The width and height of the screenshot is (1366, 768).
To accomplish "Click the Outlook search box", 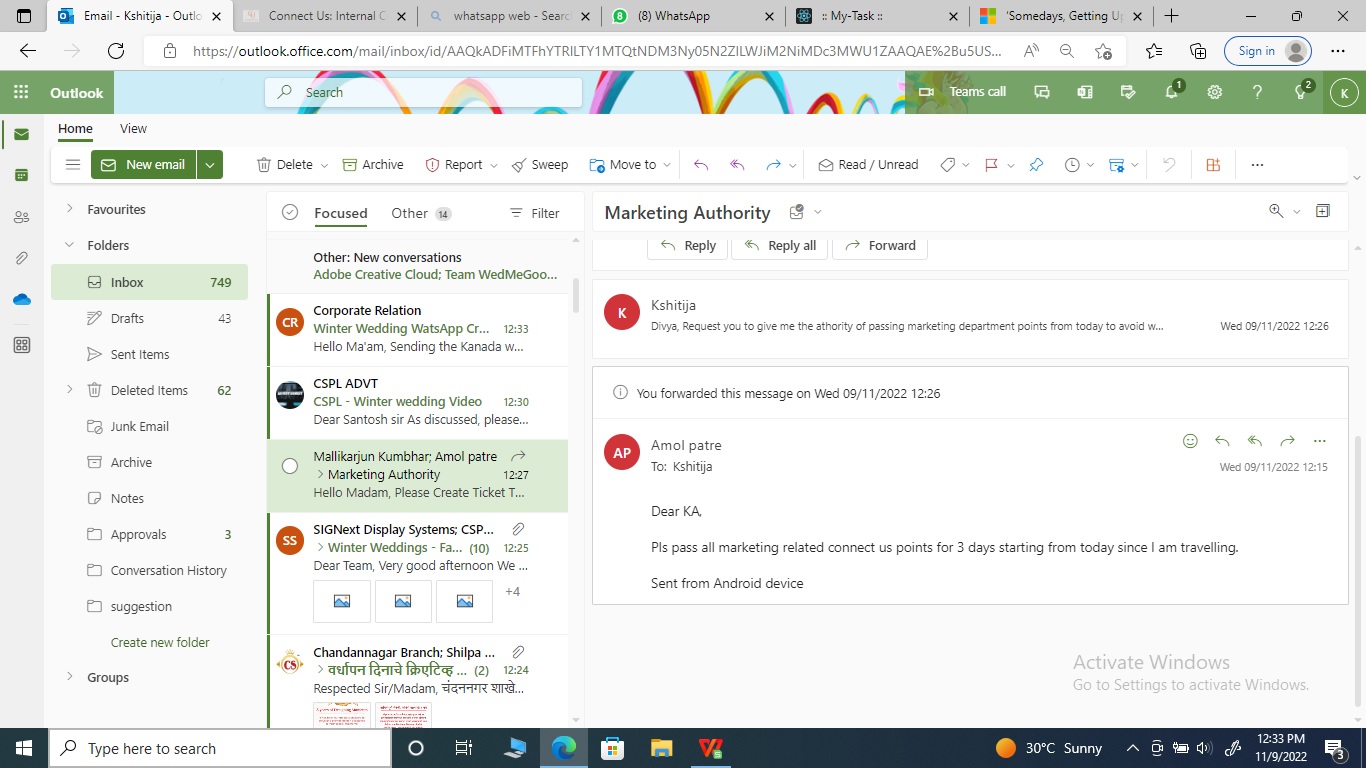I will click(x=423, y=92).
